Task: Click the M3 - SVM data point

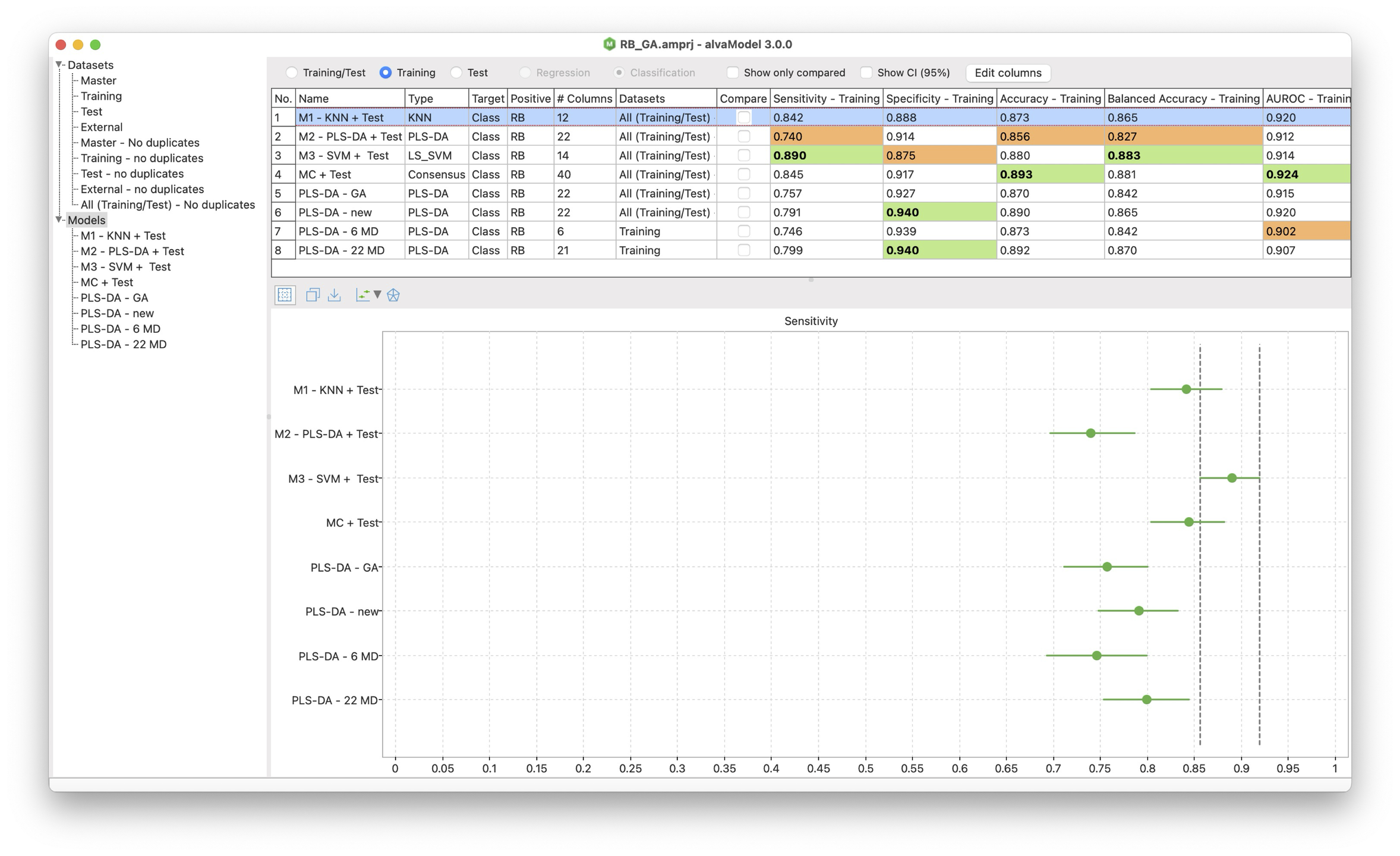Action: [x=1232, y=478]
